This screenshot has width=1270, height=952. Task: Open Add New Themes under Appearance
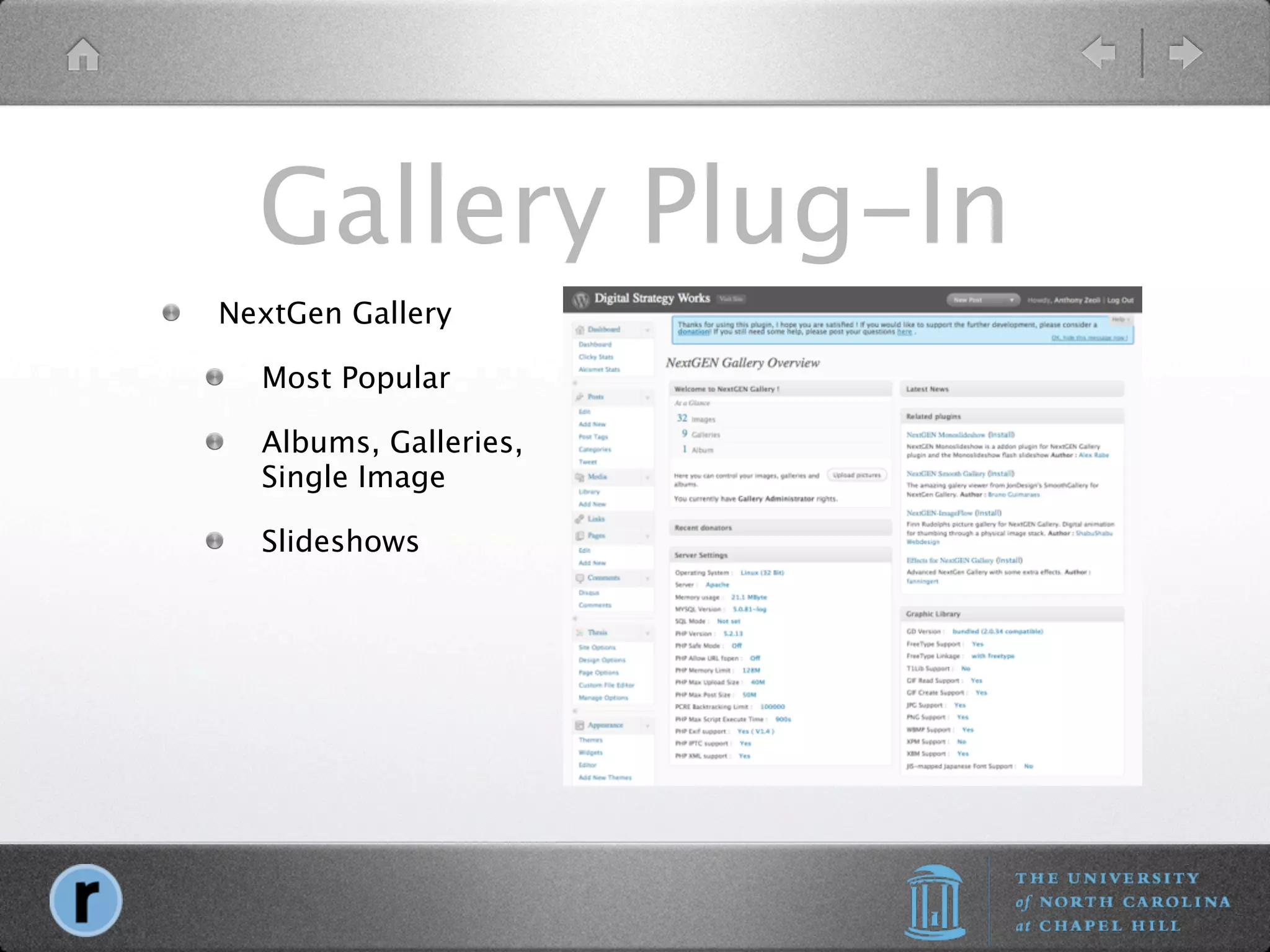[605, 777]
